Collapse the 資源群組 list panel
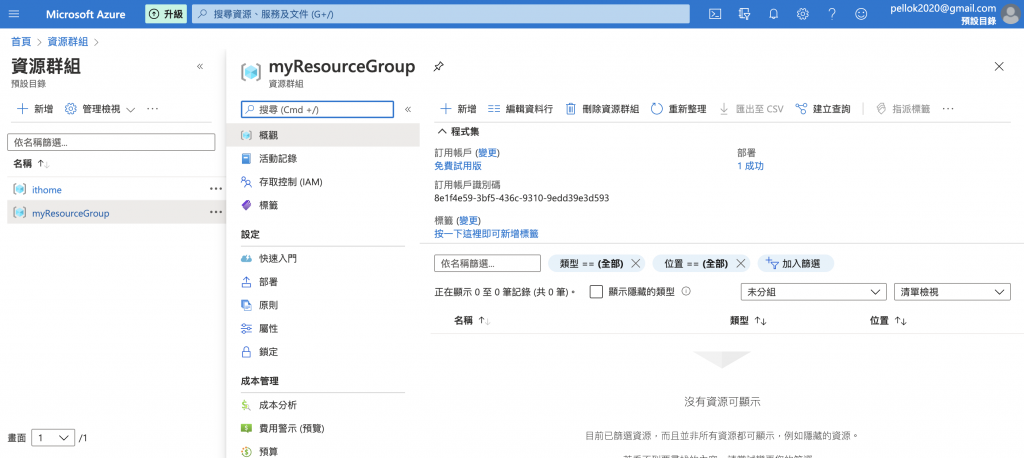 [200, 66]
